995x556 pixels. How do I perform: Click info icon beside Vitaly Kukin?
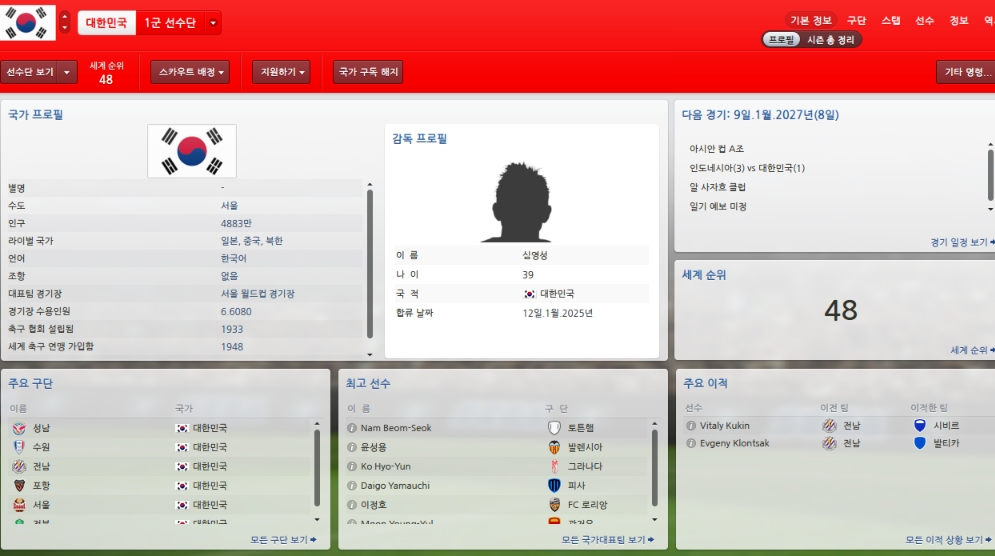coord(690,426)
